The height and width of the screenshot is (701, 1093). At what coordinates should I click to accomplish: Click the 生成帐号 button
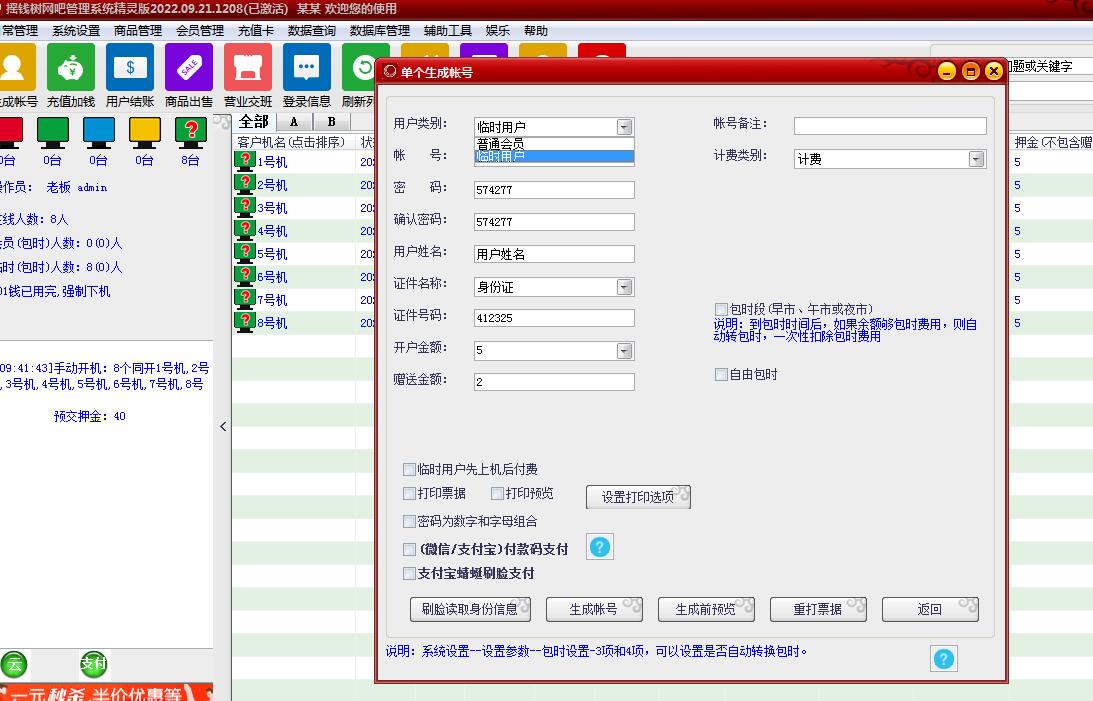point(593,609)
